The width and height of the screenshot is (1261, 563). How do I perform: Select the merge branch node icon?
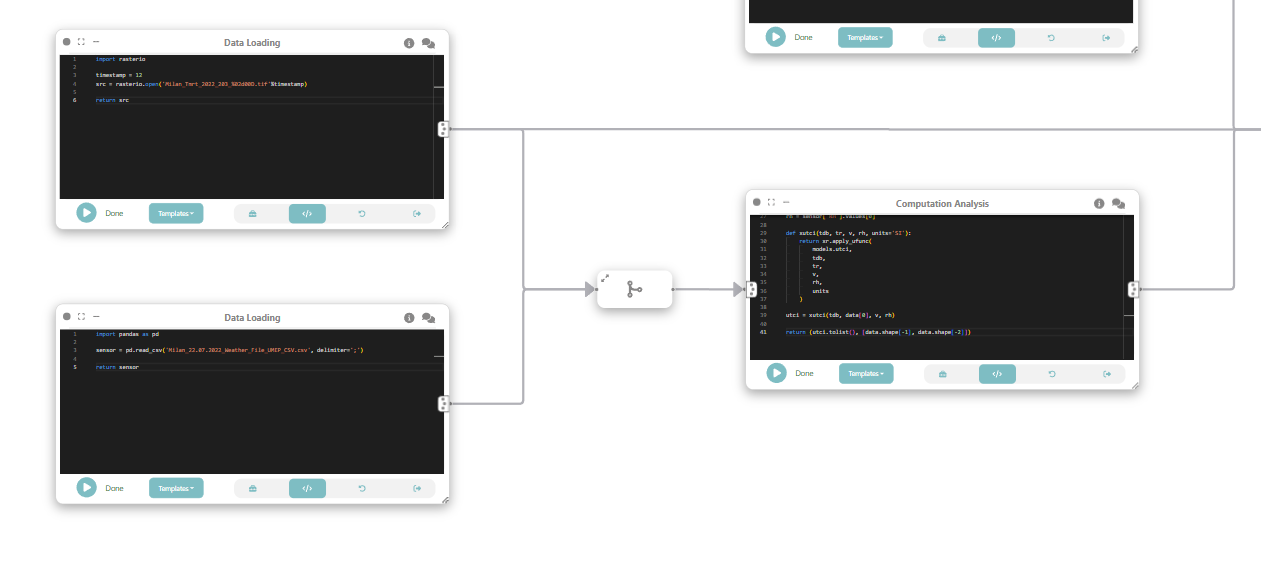(635, 289)
